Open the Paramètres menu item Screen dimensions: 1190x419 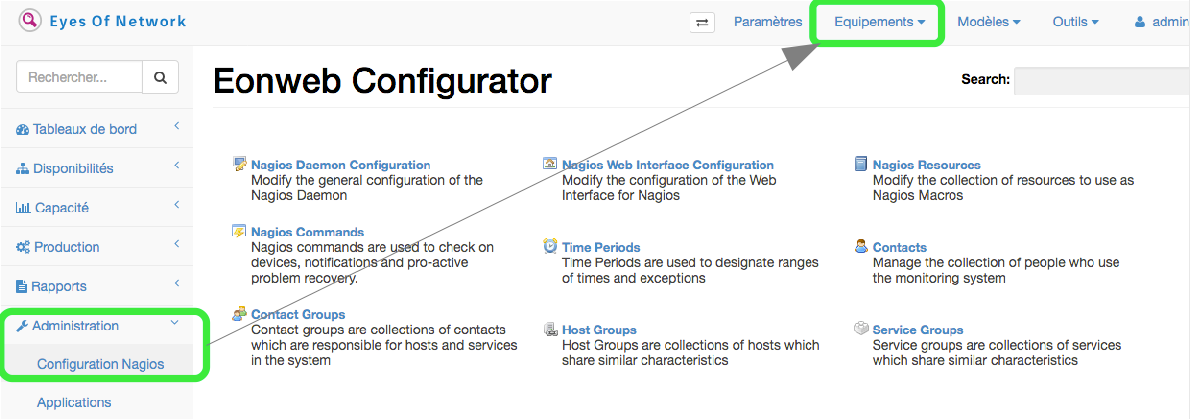pos(768,21)
